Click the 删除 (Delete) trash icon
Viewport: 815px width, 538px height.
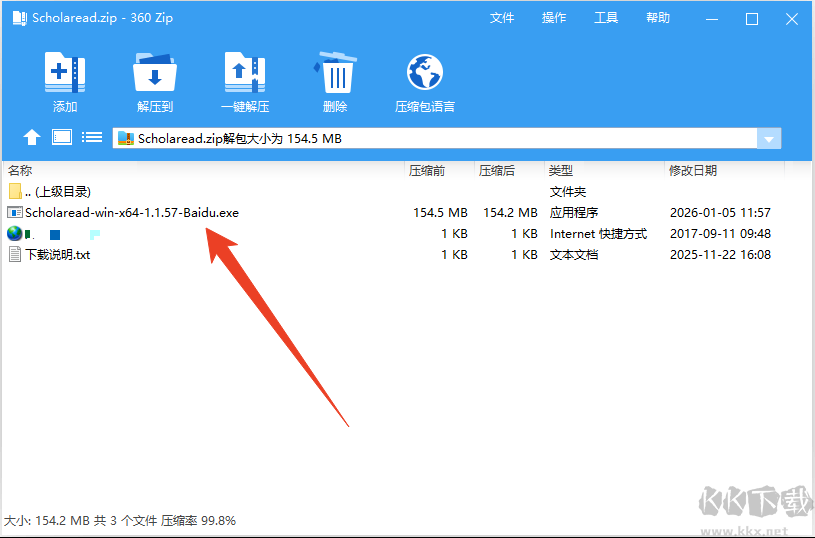pyautogui.click(x=335, y=72)
